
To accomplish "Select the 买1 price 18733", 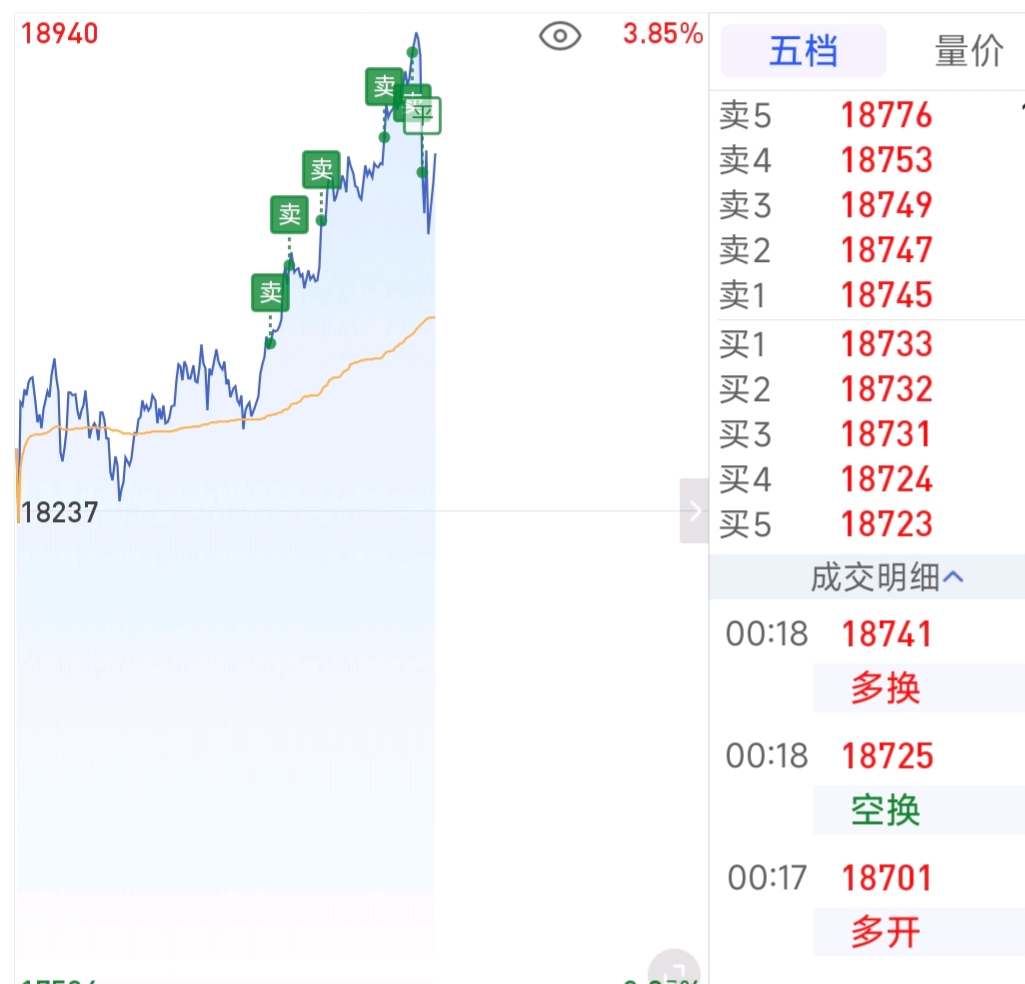I will [886, 344].
